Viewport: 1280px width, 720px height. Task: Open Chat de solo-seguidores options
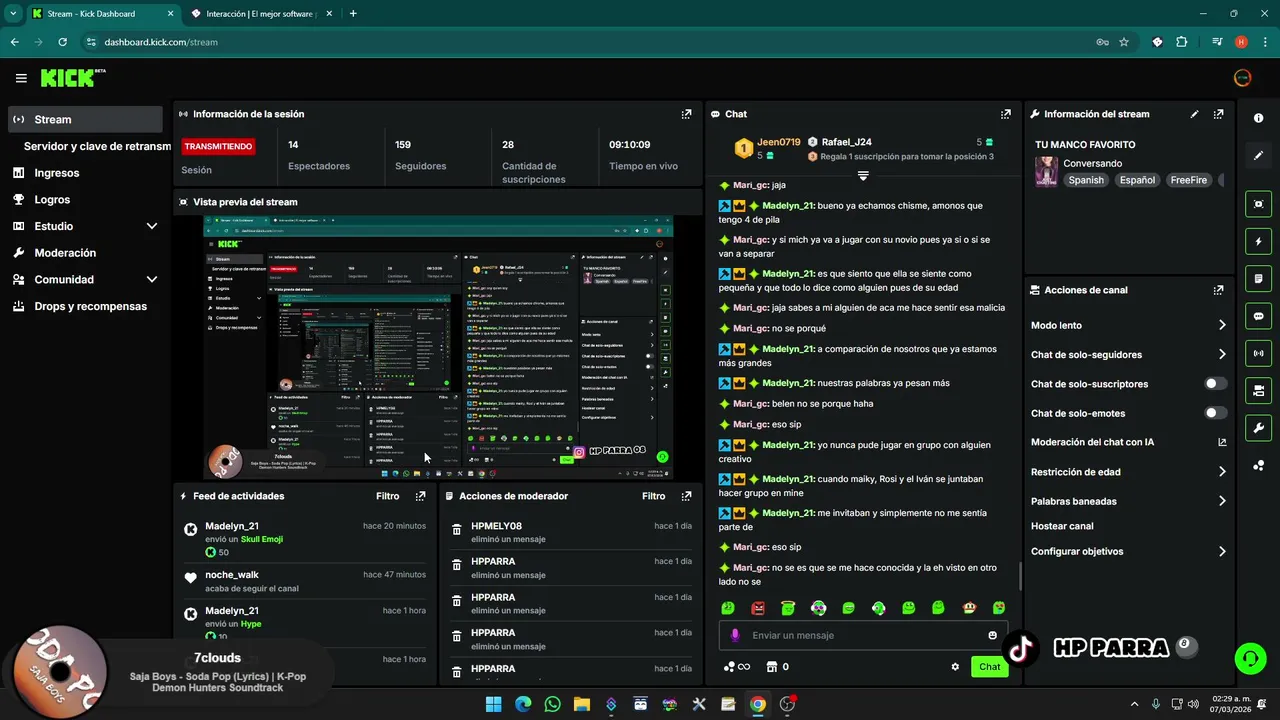[1128, 354]
